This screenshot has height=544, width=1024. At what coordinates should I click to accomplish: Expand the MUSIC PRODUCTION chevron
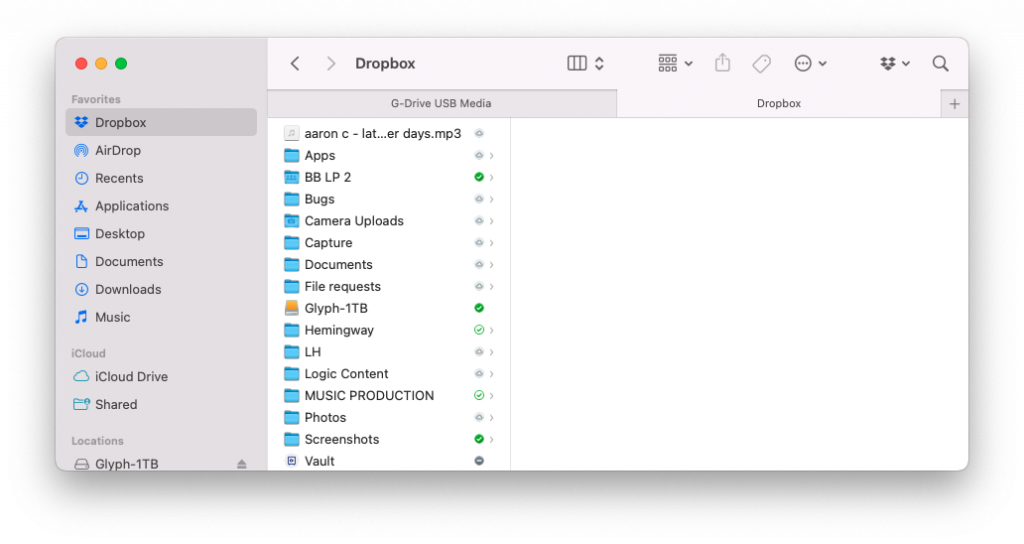[x=491, y=396]
